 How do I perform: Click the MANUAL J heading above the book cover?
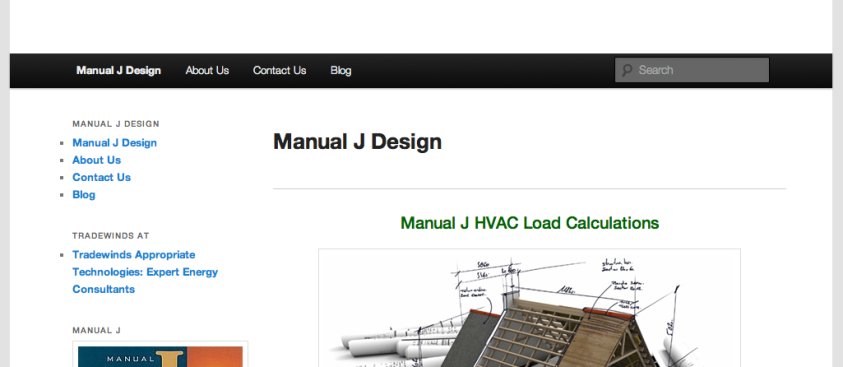point(97,330)
